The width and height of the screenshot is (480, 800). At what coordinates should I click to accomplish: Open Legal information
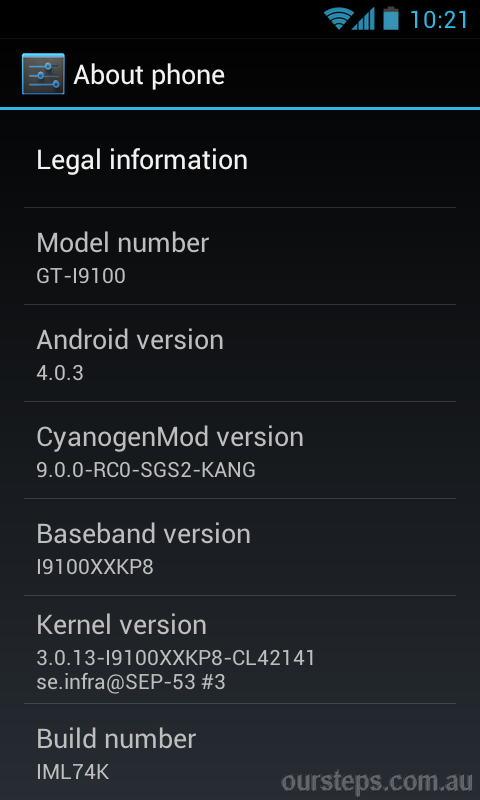coord(240,160)
